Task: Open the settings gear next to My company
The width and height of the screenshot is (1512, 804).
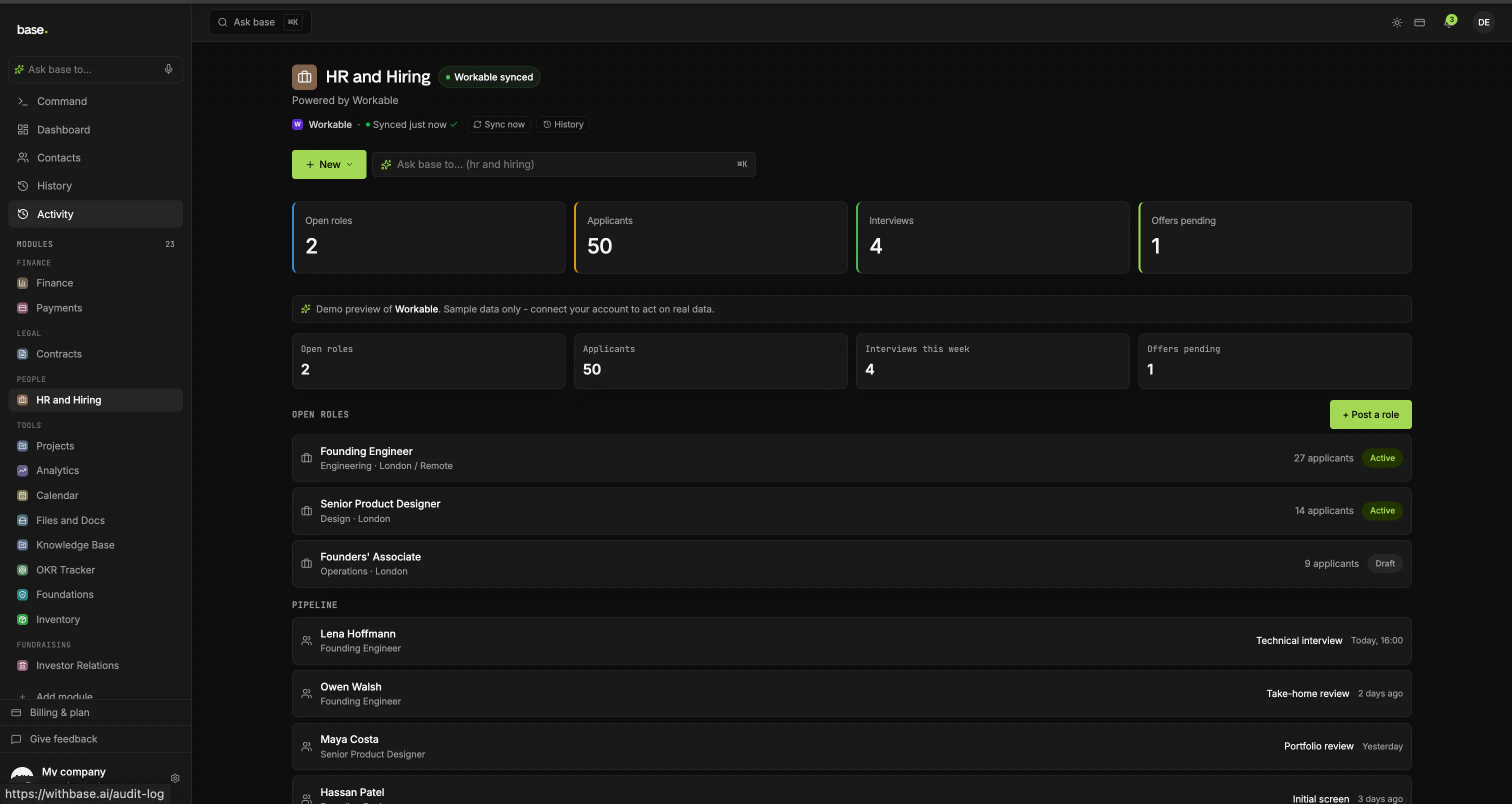Action: (x=175, y=778)
